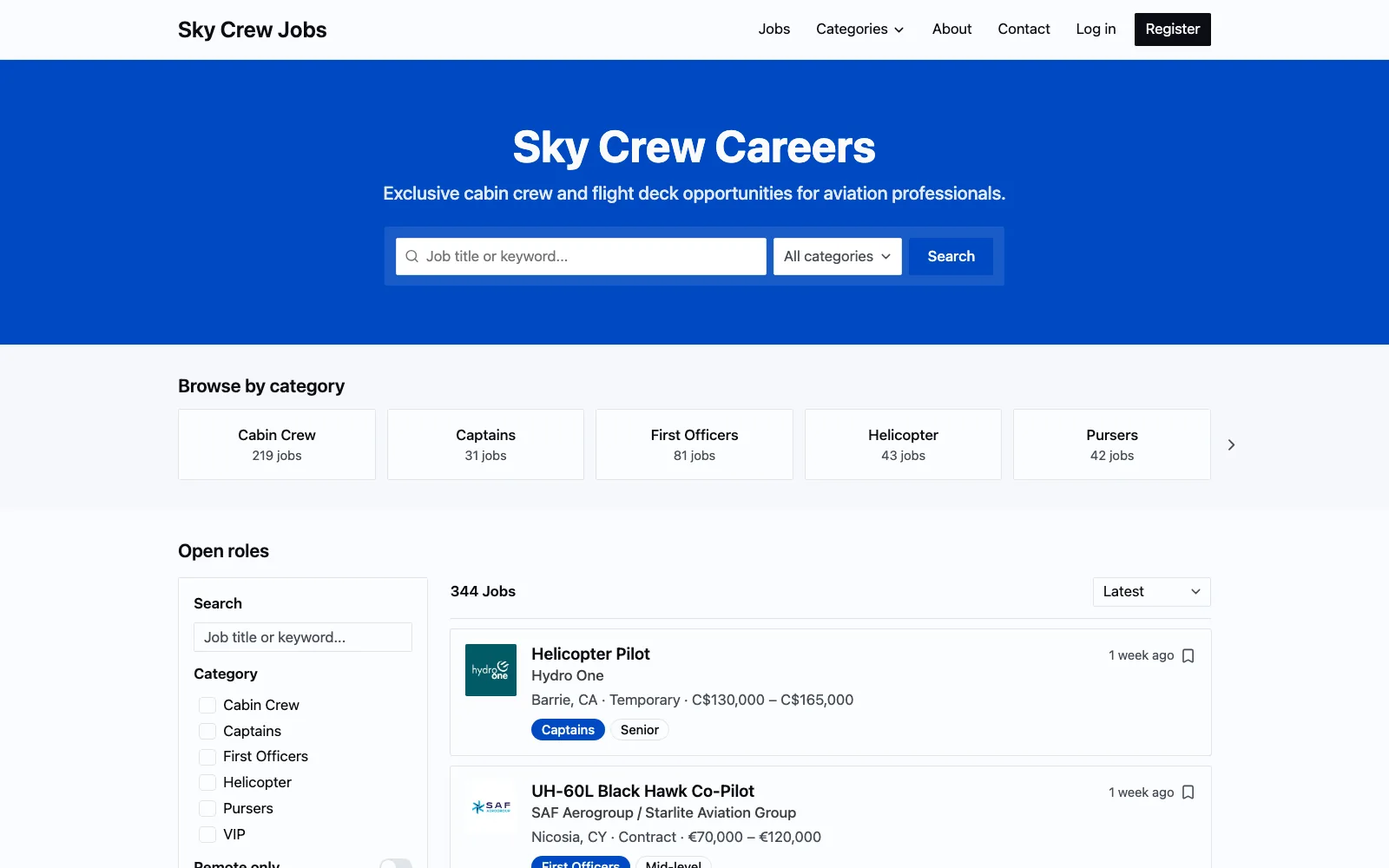Open the Helicopter Pilot job title
Screen dimensions: 1389x868
tap(590, 654)
